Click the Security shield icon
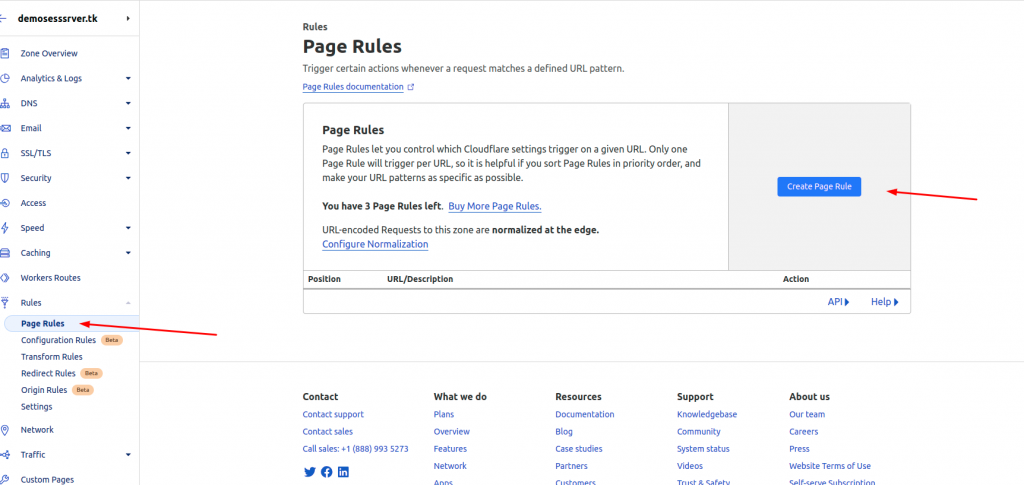Image resolution: width=1024 pixels, height=485 pixels. (x=5, y=178)
